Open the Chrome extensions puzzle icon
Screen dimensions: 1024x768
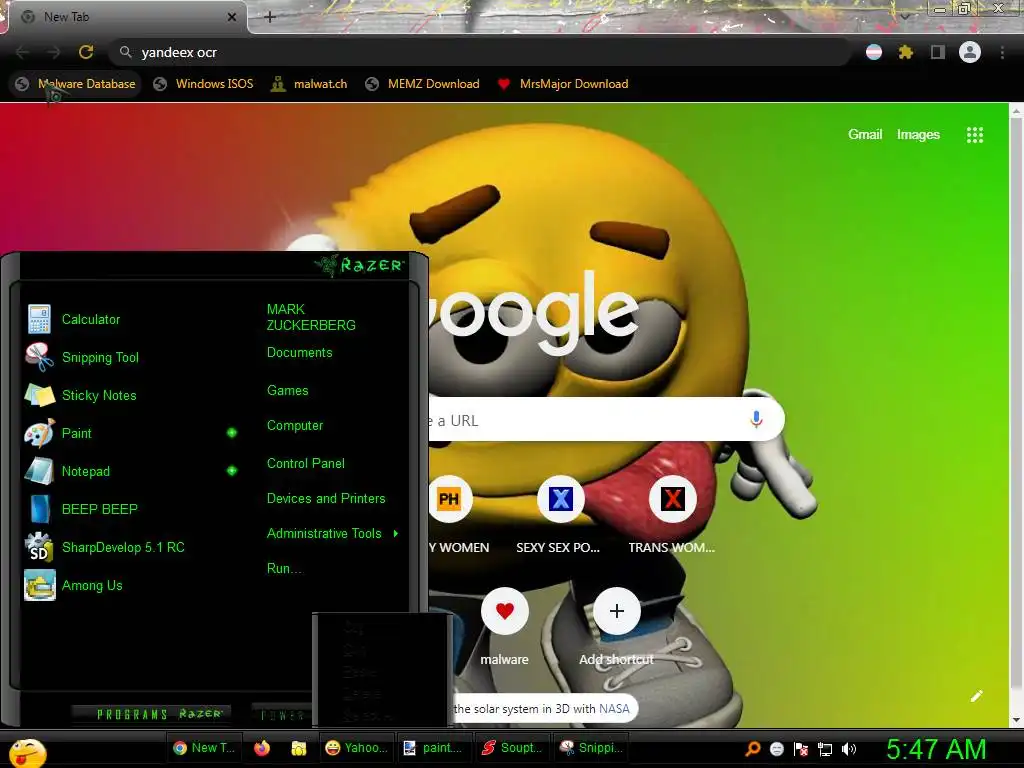click(x=905, y=52)
